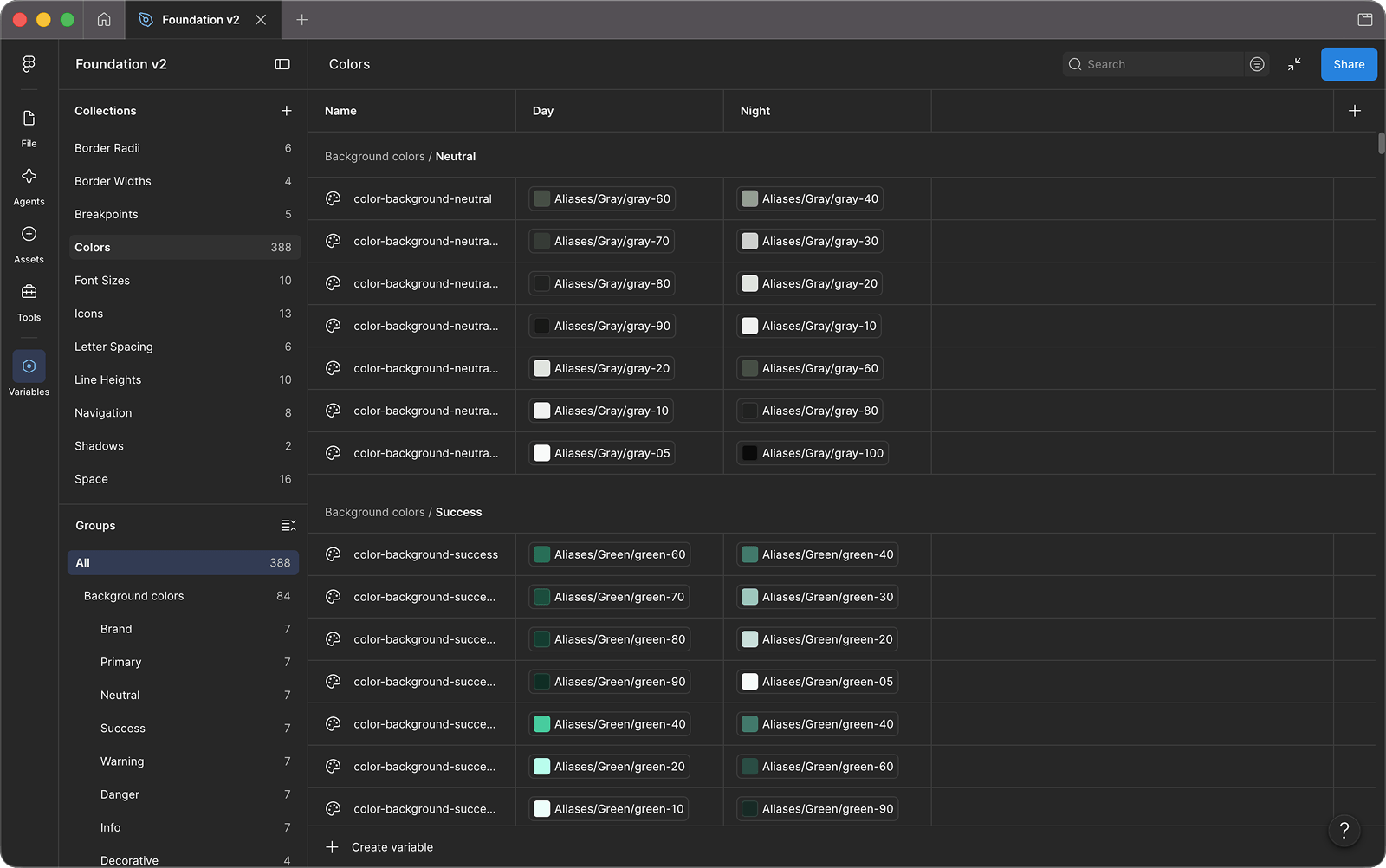Viewport: 1386px width, 868px height.
Task: Click the Aliases/Gray/gray-100 Night value
Action: coord(813,453)
